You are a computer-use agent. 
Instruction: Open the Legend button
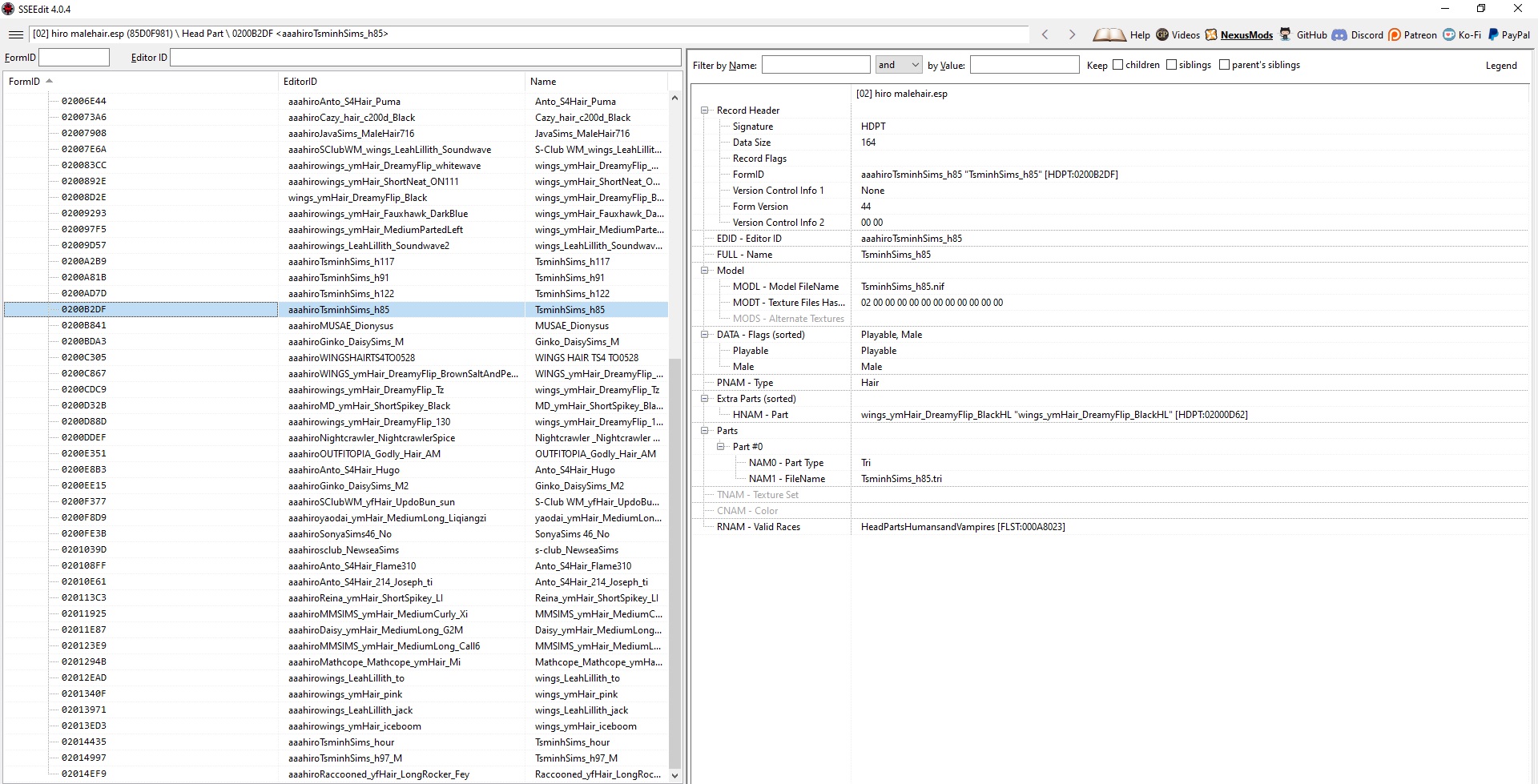coord(1501,66)
